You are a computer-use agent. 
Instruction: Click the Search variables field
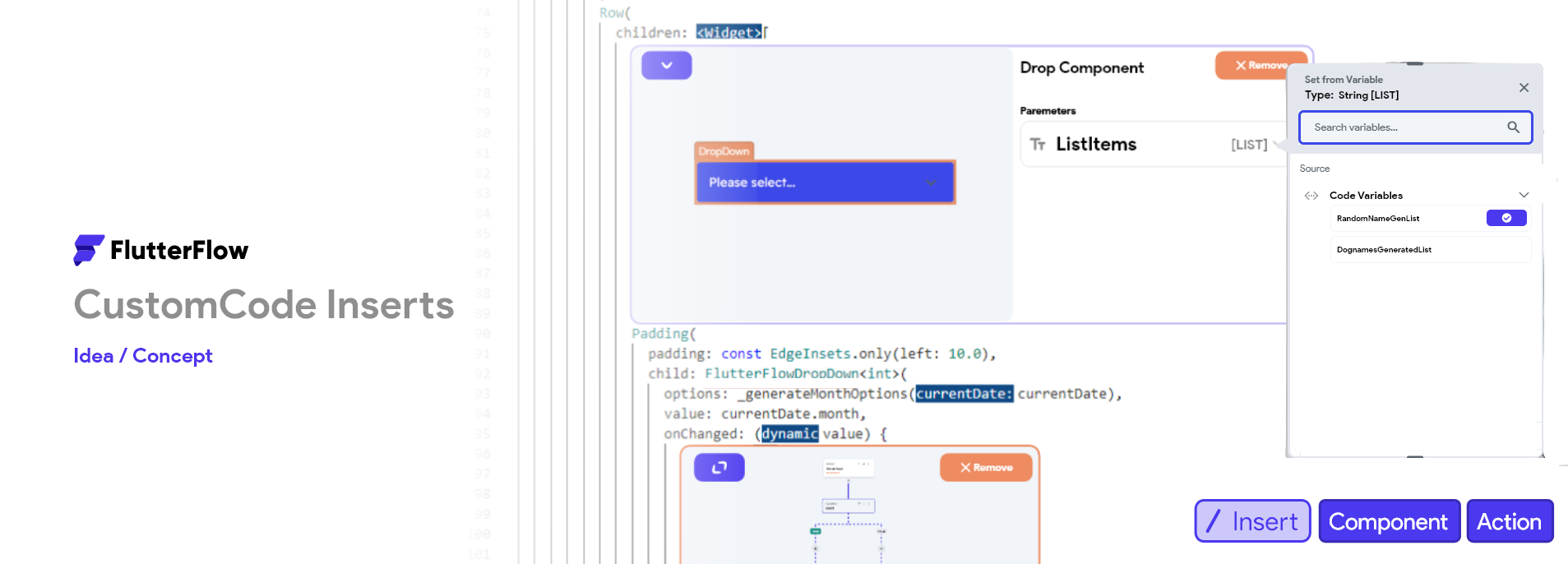point(1415,127)
